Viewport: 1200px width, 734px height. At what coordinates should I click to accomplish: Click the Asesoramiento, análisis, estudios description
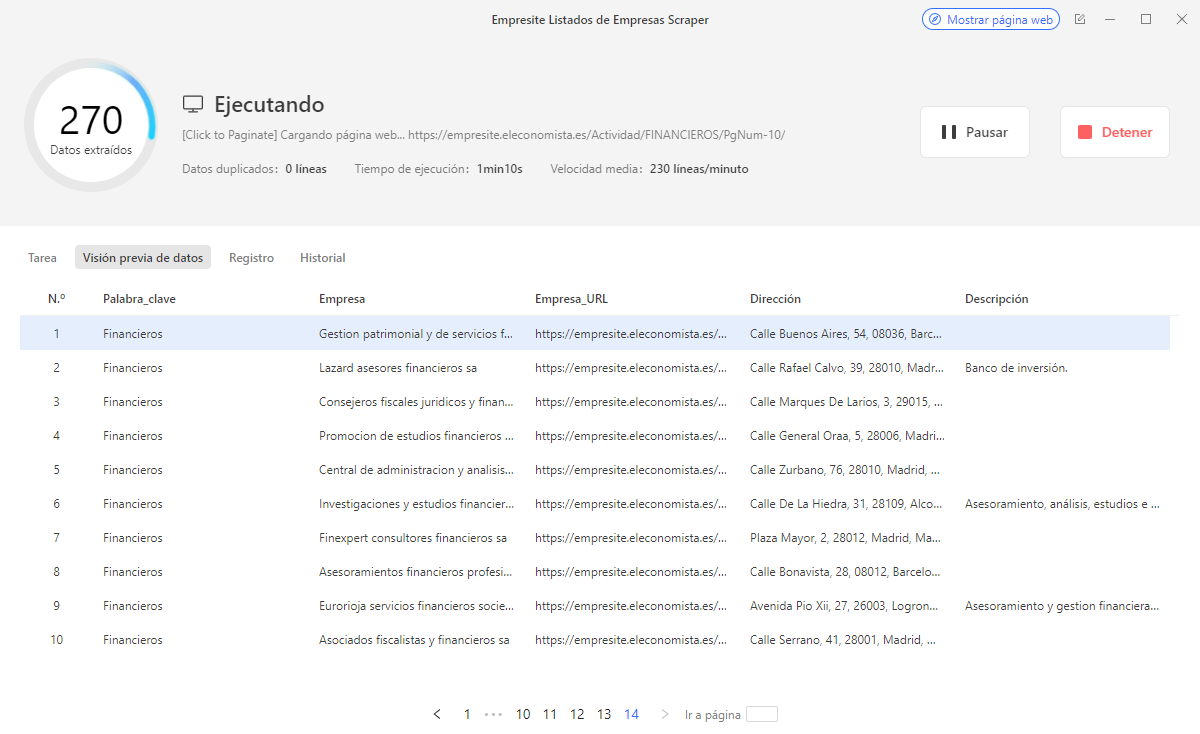[1062, 504]
